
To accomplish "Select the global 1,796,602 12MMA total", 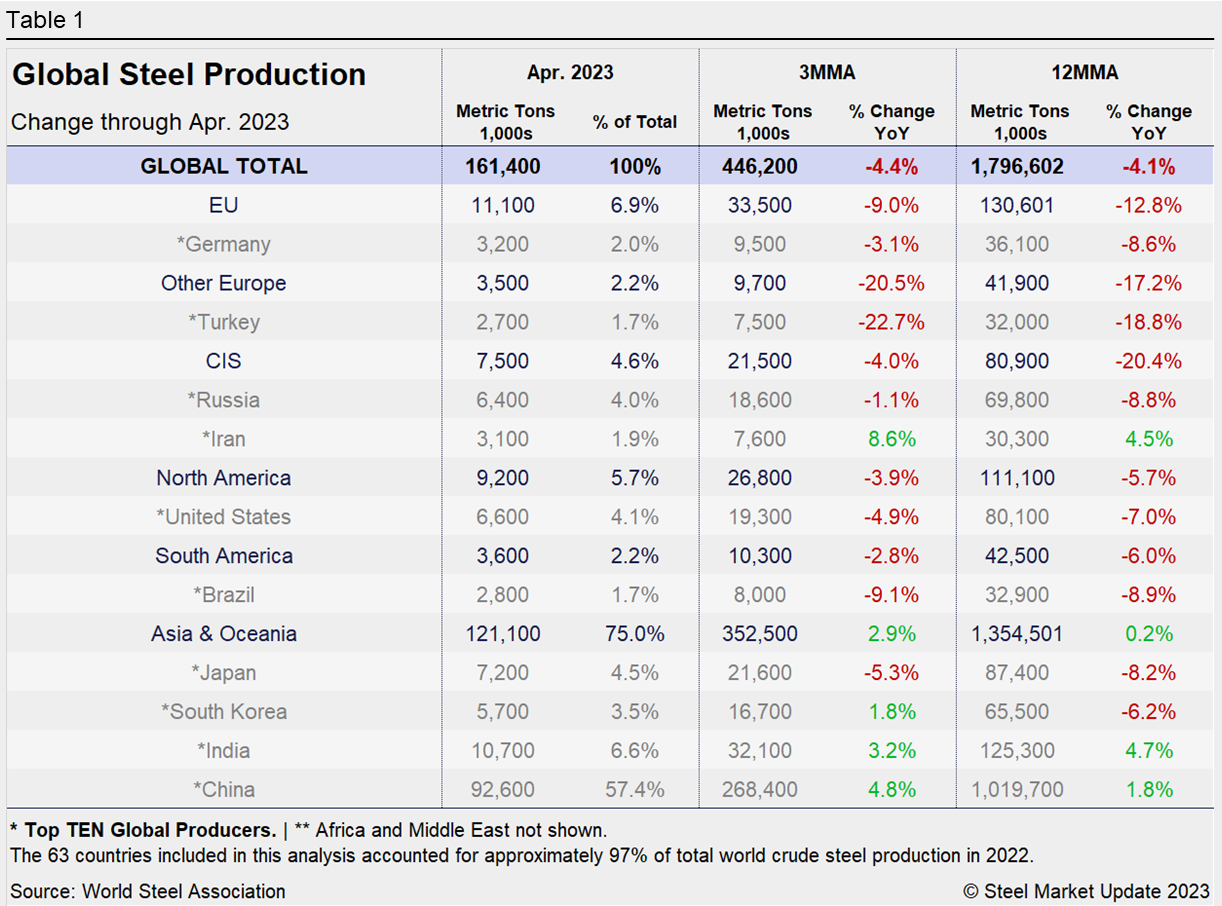I will click(x=1017, y=166).
